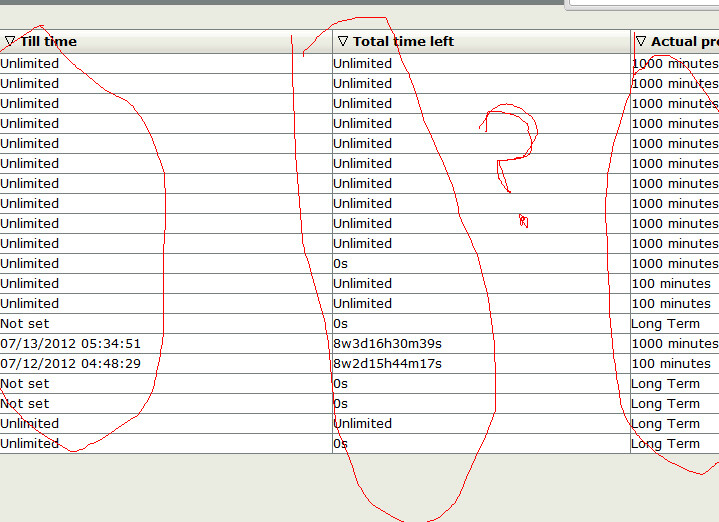Open the triangle dropdown beside Actual pro column
Image resolution: width=719 pixels, height=522 pixels.
(641, 41)
